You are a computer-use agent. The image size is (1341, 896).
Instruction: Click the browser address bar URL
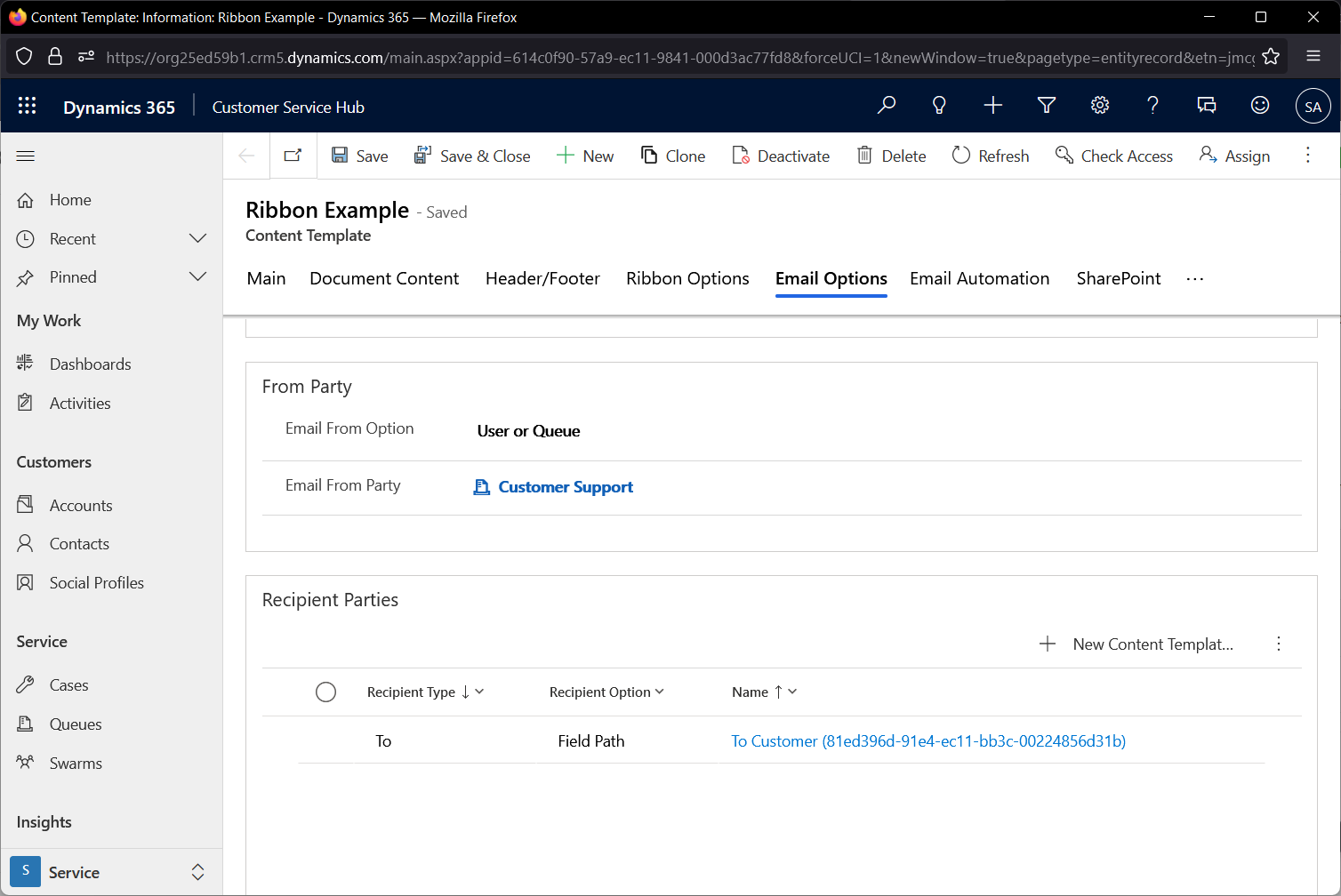tap(679, 58)
